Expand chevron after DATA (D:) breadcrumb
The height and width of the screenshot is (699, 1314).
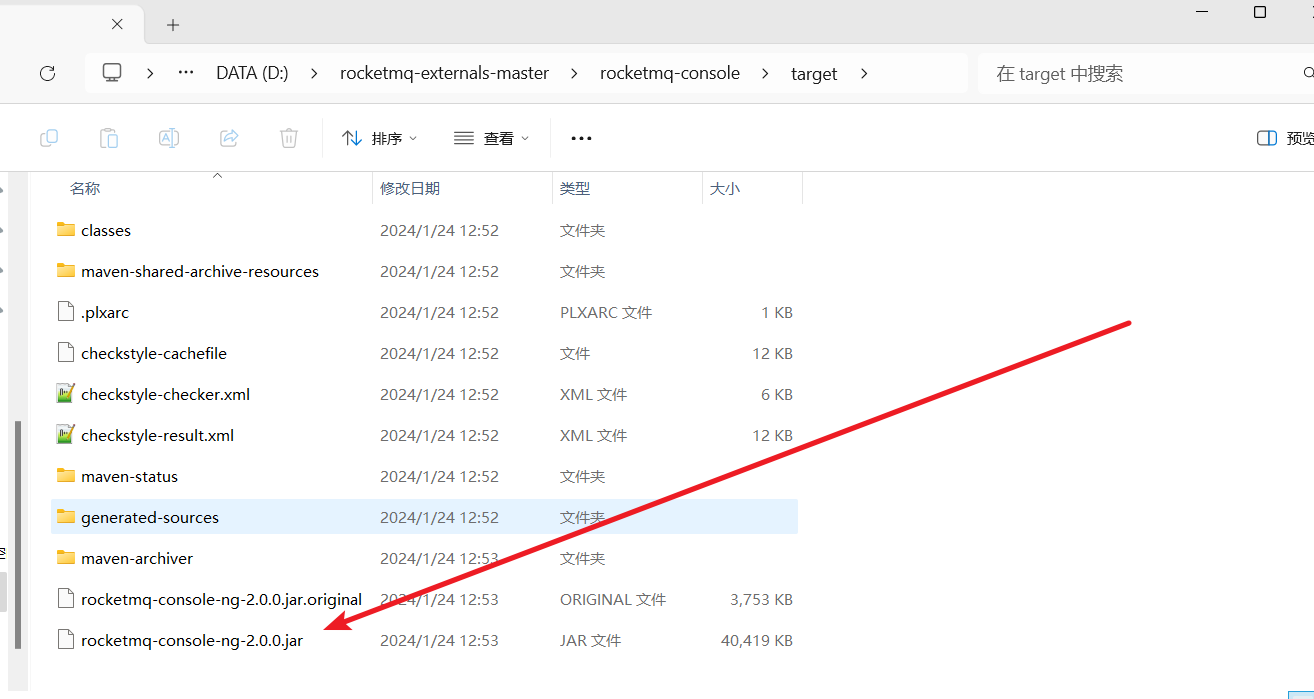(314, 73)
